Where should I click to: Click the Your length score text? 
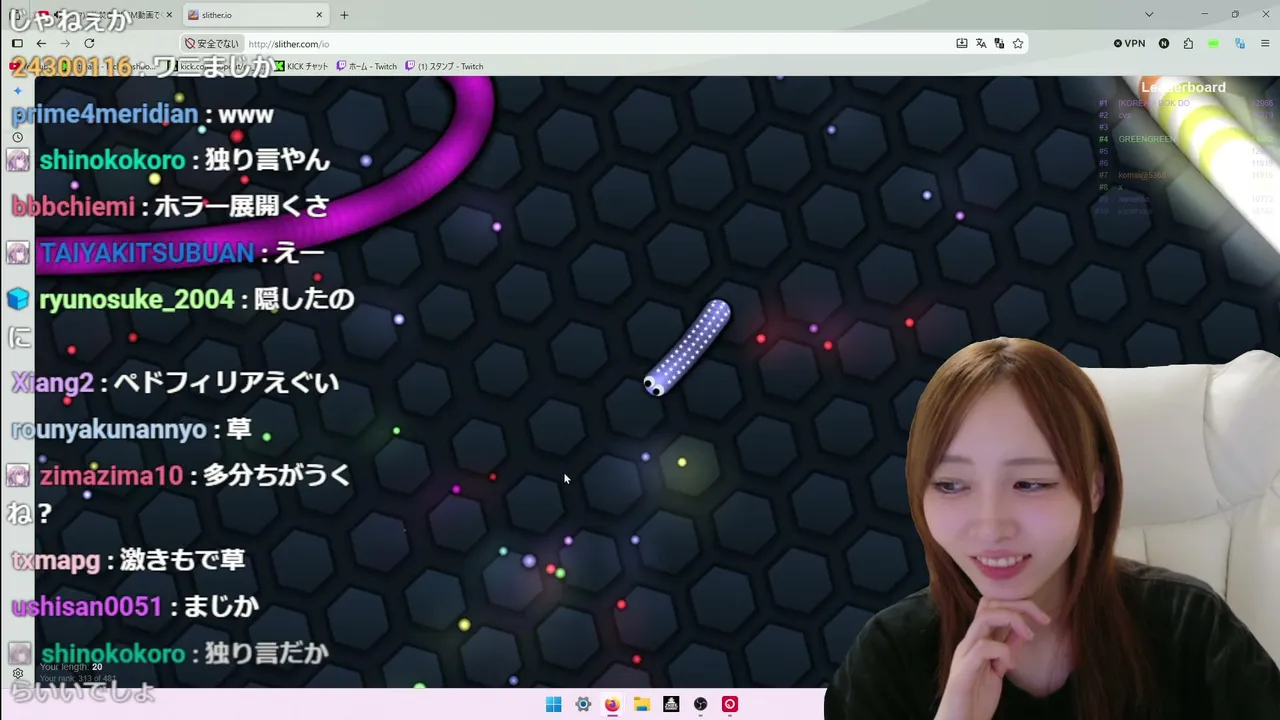click(x=71, y=667)
